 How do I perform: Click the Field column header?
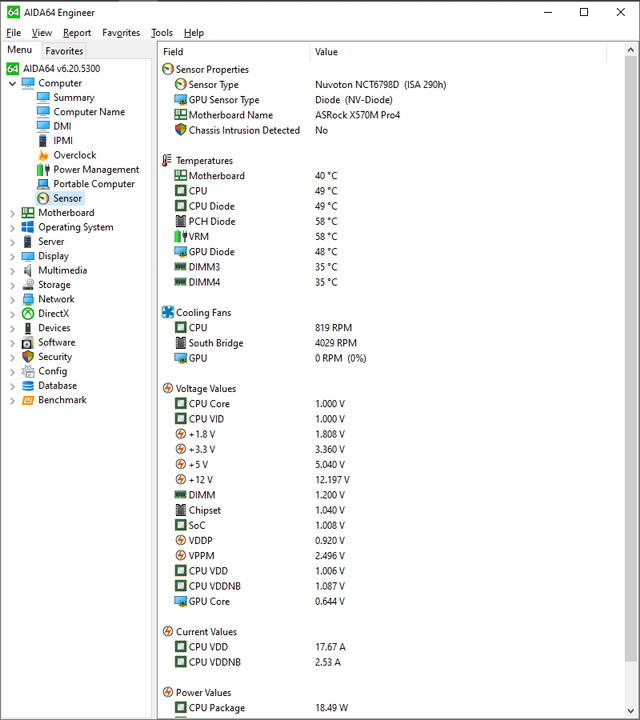click(234, 52)
